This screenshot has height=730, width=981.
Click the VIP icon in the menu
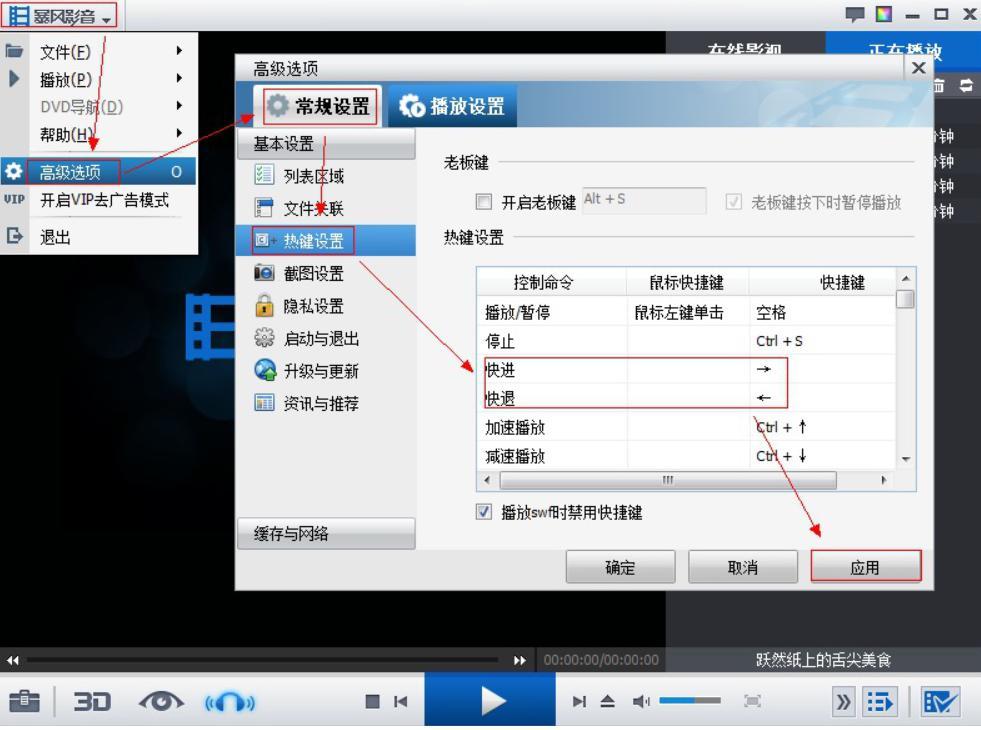(14, 200)
